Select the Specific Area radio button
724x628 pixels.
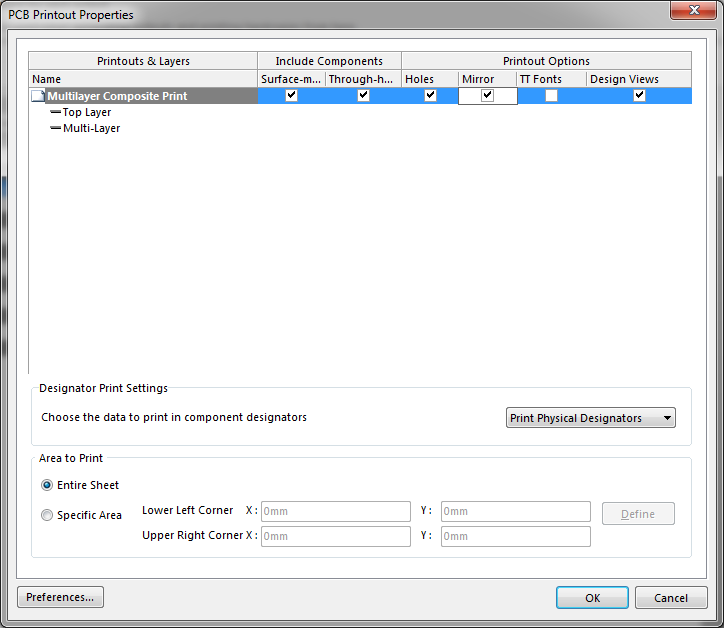(x=47, y=515)
